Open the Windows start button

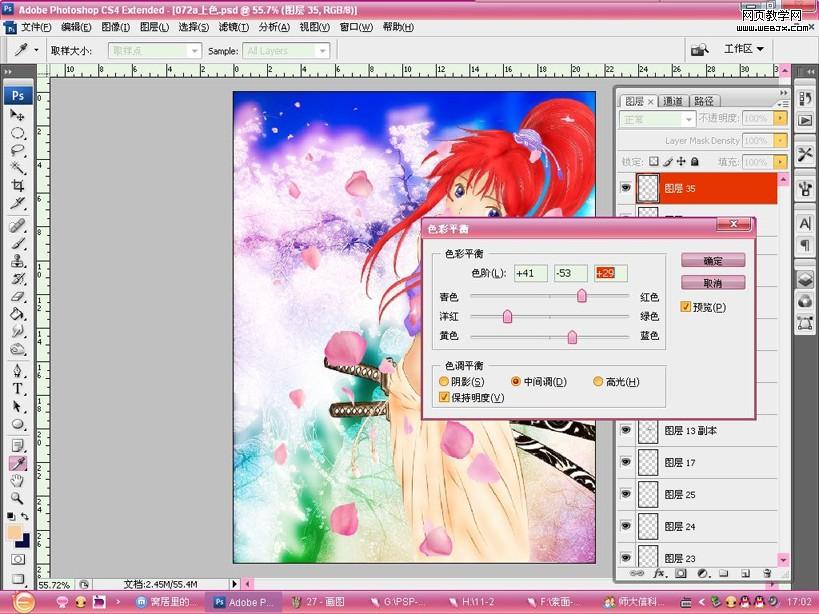[x=22, y=602]
